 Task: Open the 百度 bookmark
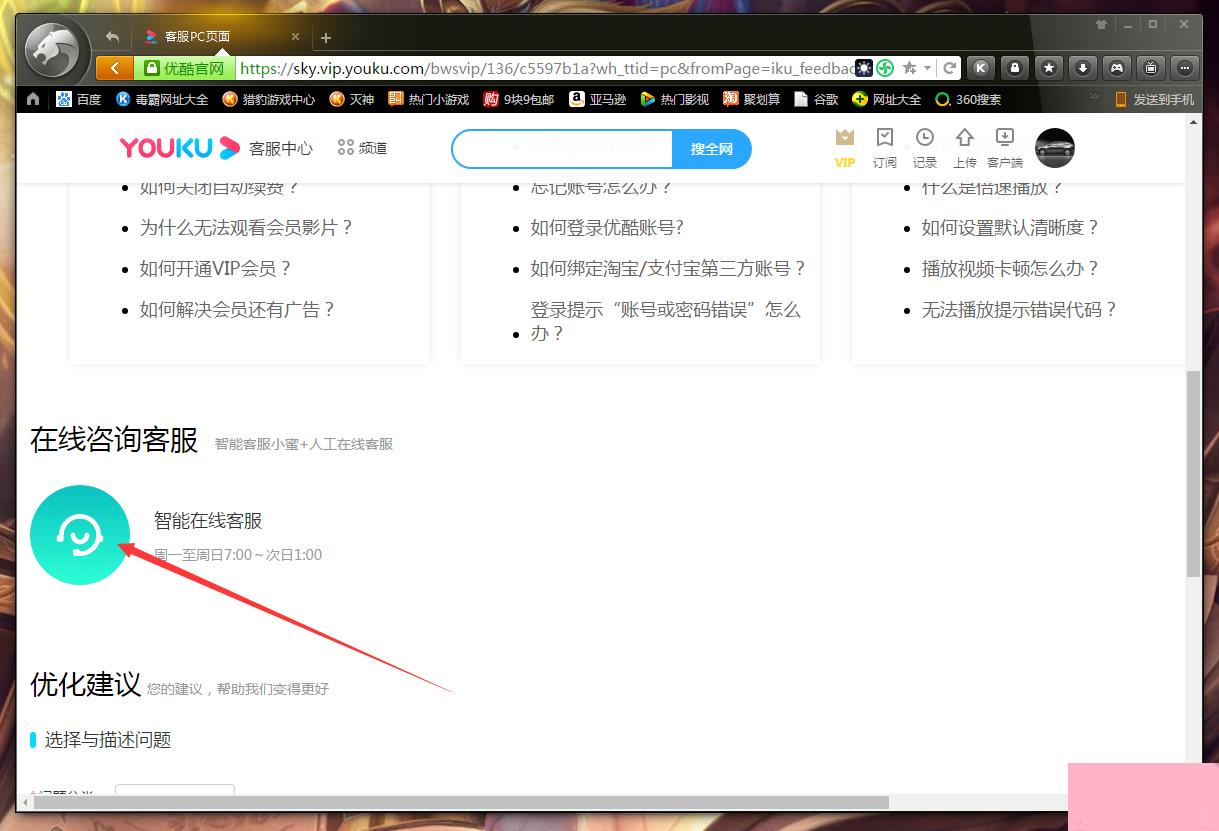point(79,99)
